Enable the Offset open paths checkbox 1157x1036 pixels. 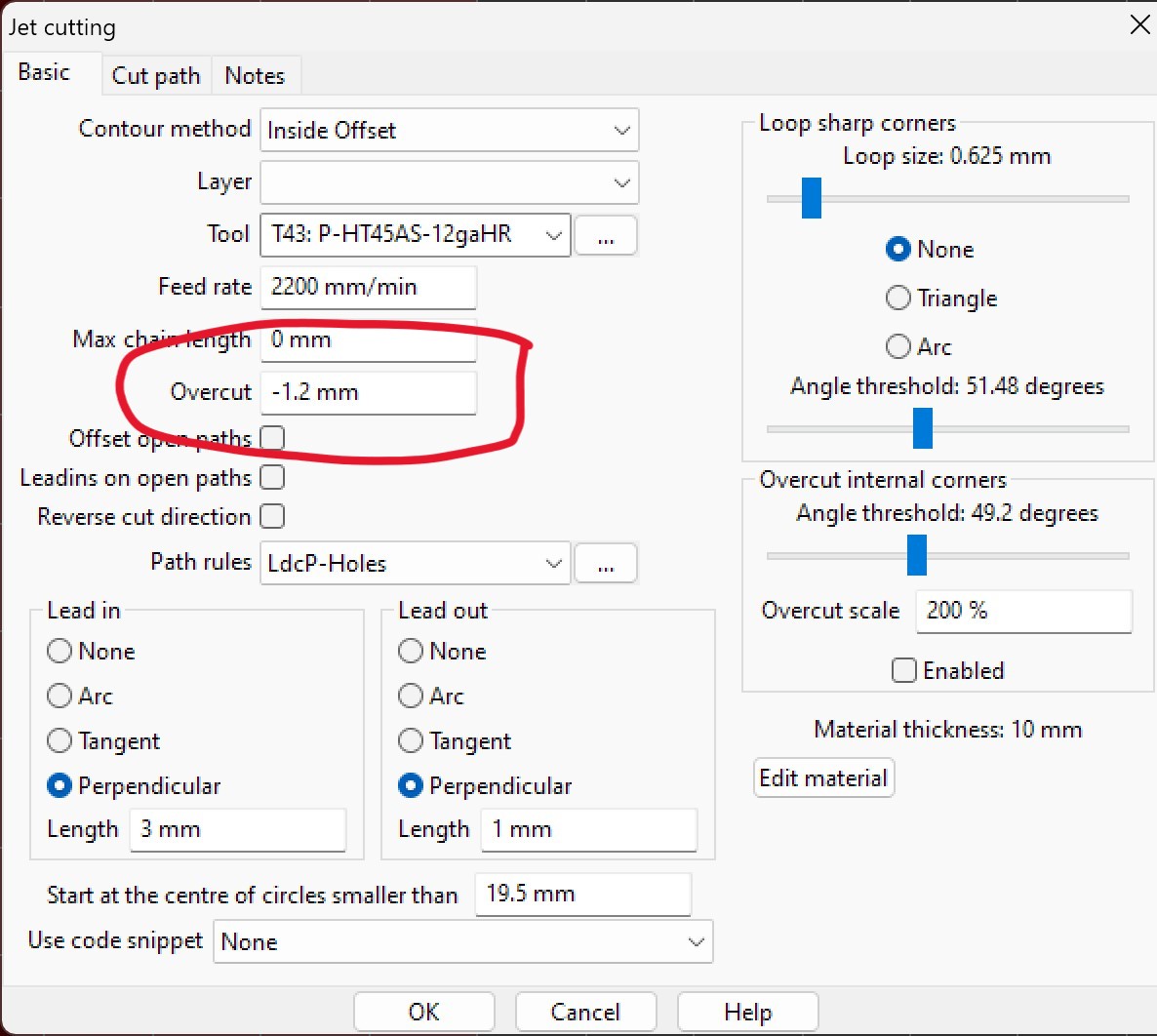pyautogui.click(x=273, y=438)
